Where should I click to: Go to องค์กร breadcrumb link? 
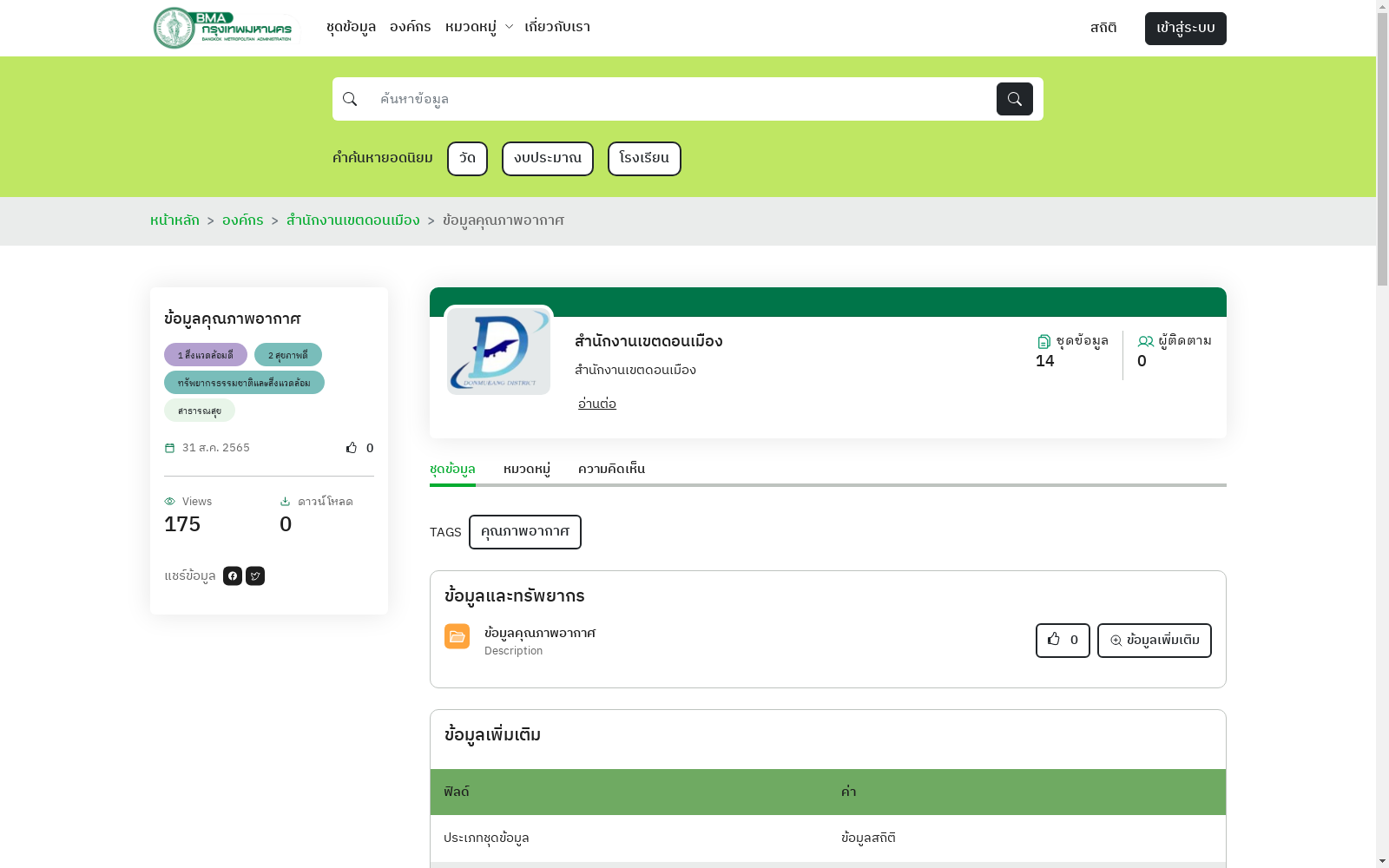click(242, 220)
